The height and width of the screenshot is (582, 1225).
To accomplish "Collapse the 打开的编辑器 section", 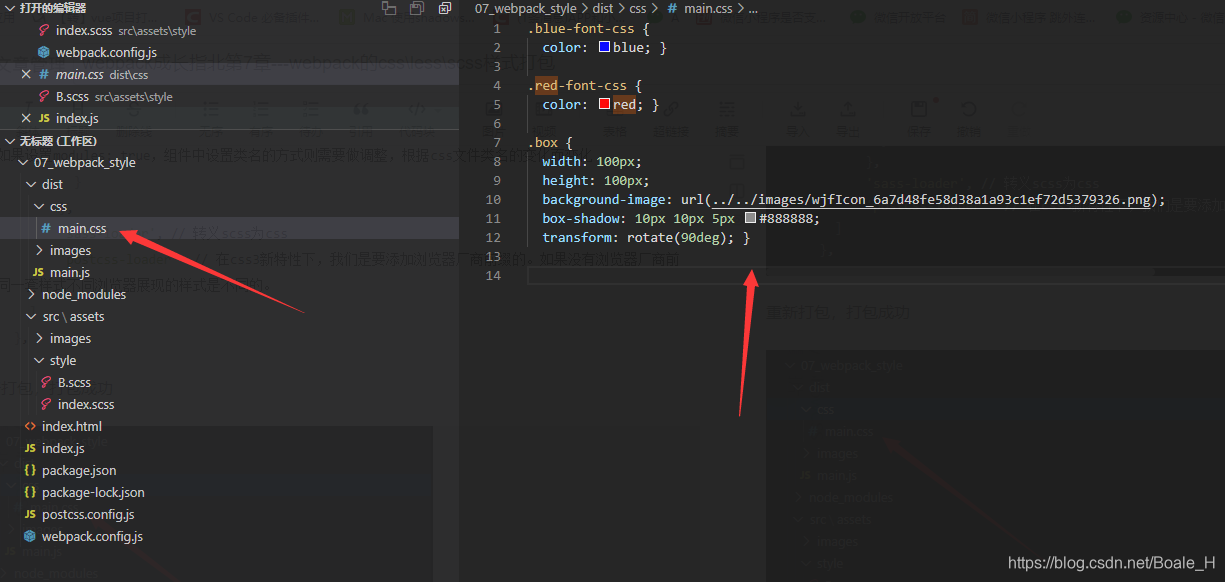I will pyautogui.click(x=10, y=8).
